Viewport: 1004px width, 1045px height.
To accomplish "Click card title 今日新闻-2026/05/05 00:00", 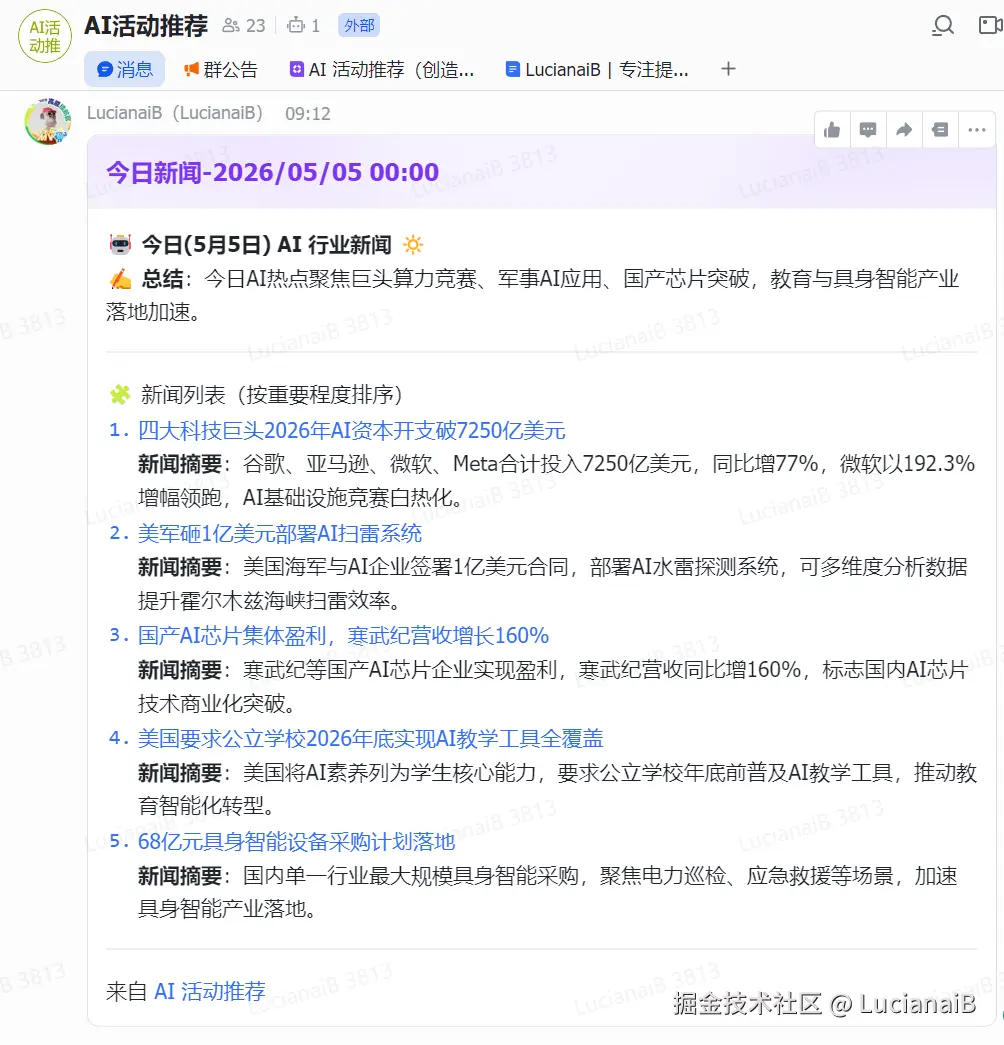I will (272, 173).
